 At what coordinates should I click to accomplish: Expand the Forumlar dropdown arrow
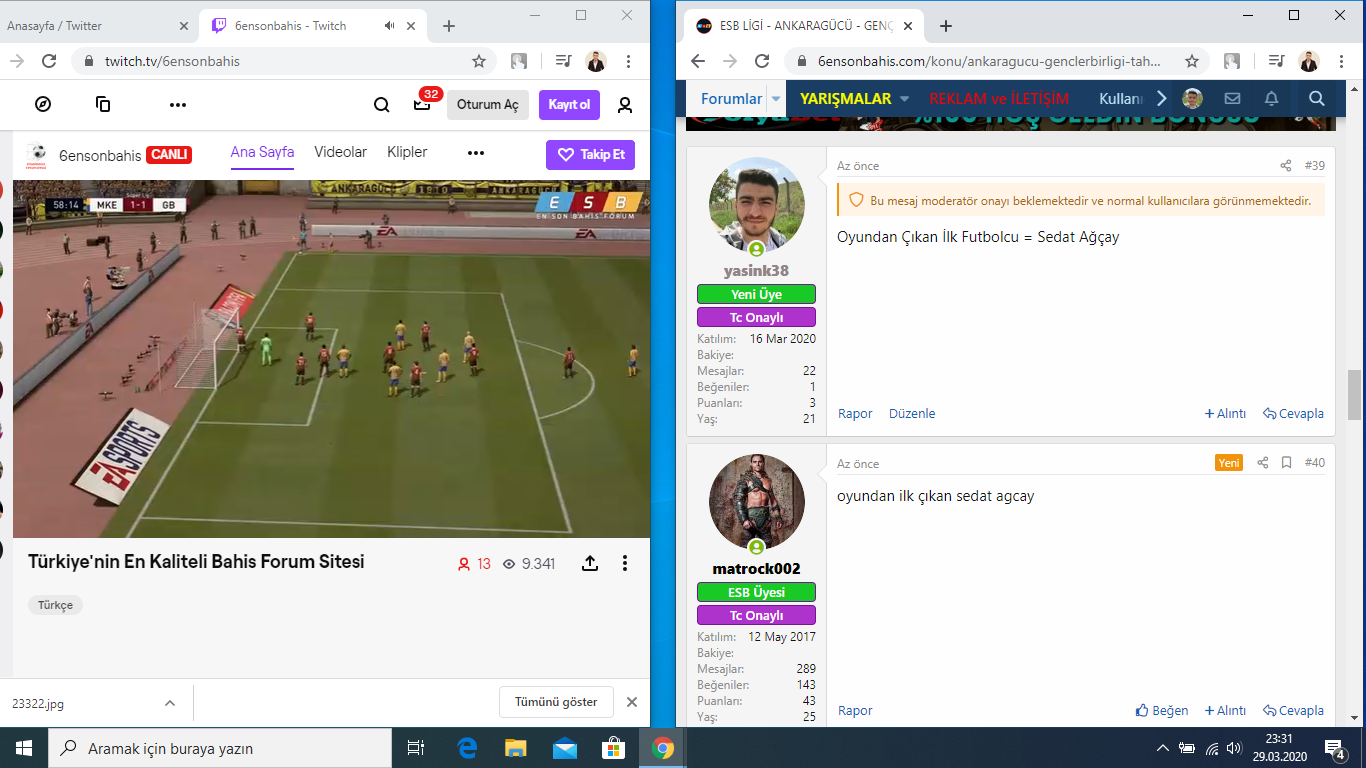click(x=776, y=98)
